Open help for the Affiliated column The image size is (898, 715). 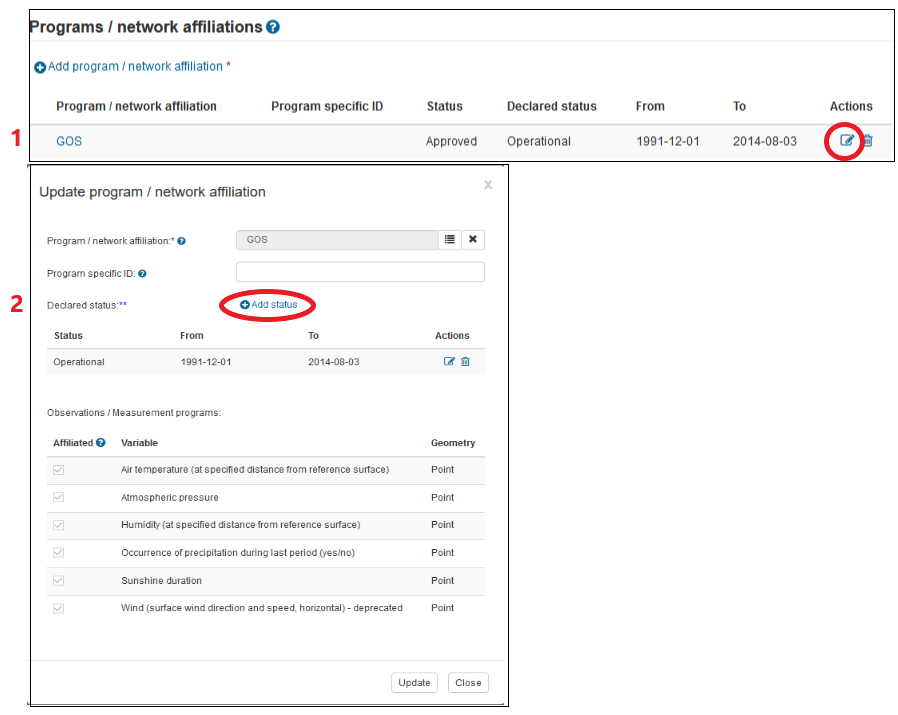click(x=101, y=443)
